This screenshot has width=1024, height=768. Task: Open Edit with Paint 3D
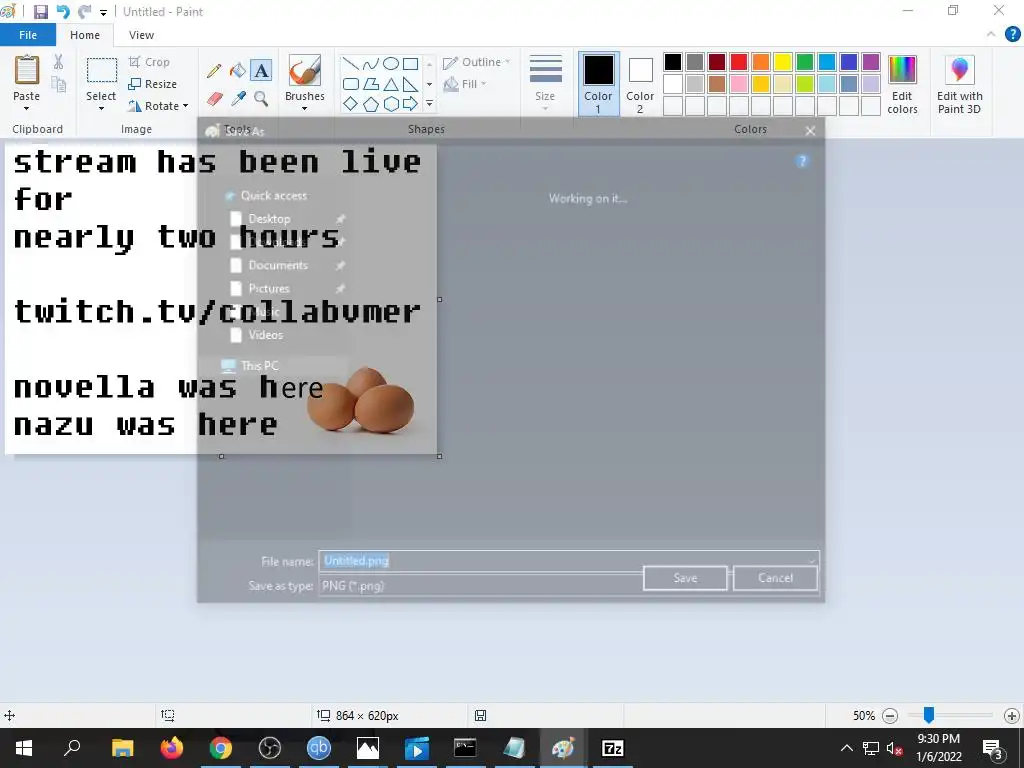959,85
